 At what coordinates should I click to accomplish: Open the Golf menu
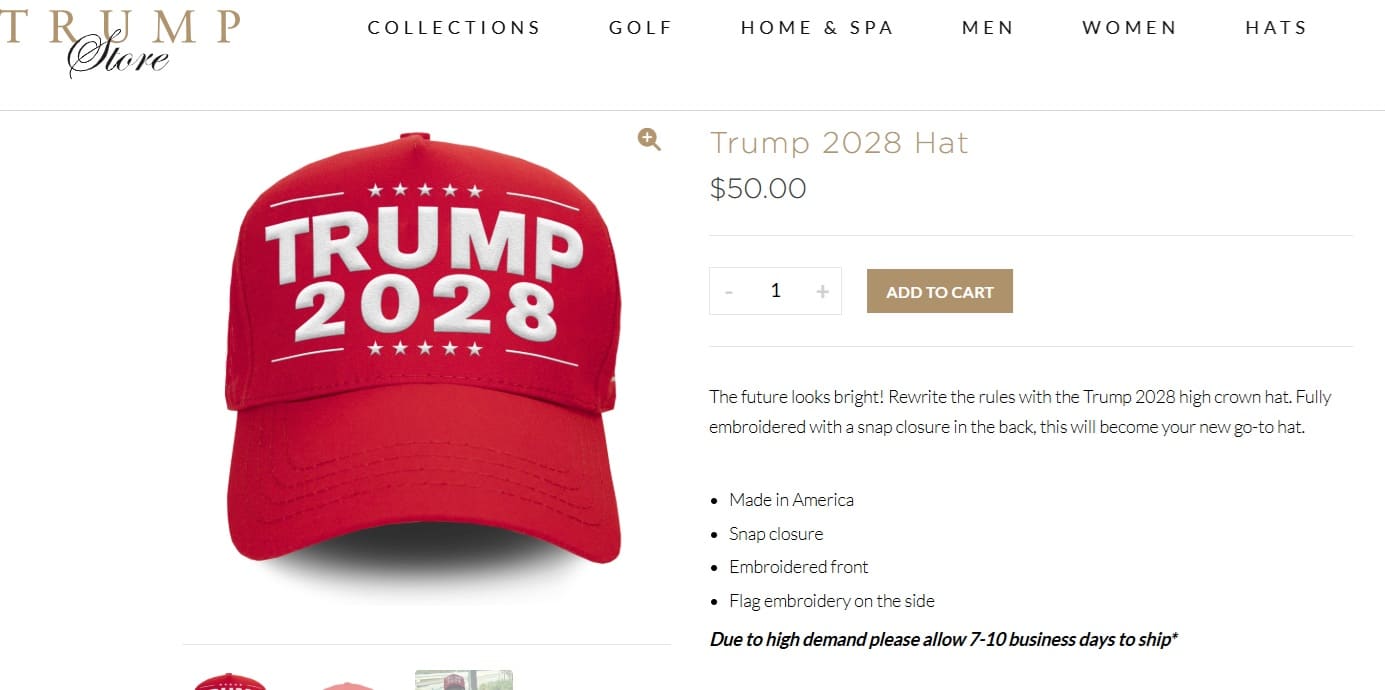(641, 28)
